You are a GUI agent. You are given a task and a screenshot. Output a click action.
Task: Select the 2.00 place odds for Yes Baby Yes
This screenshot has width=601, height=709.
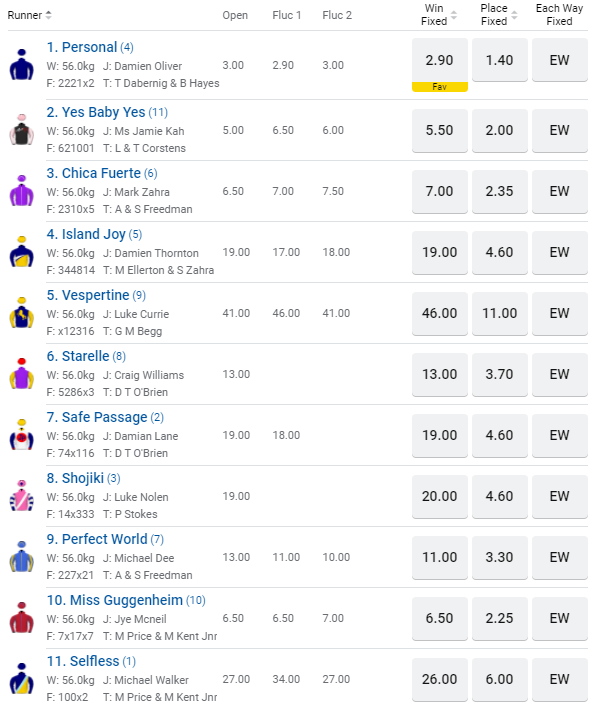[x=499, y=130]
